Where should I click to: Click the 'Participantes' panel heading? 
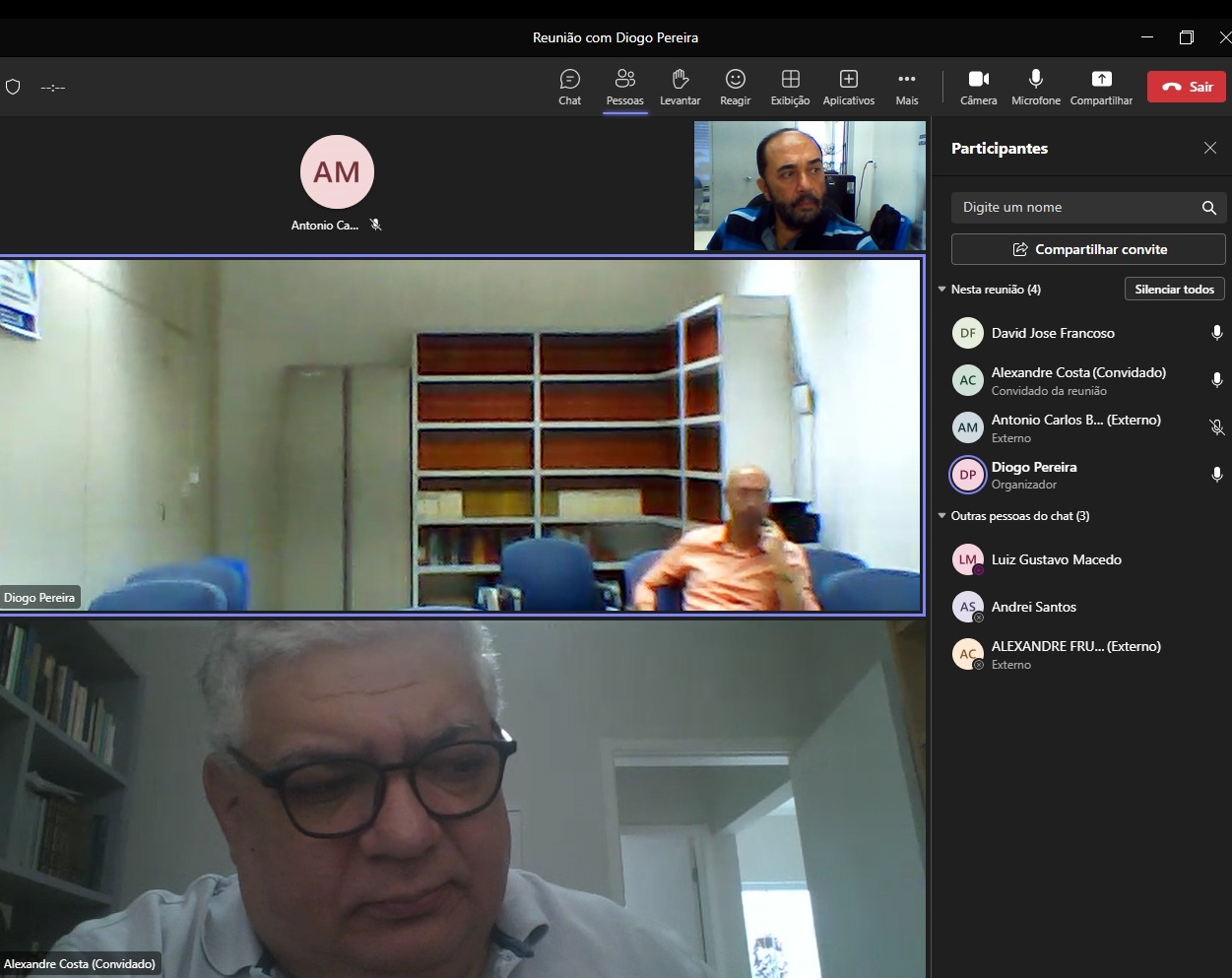pos(1000,148)
